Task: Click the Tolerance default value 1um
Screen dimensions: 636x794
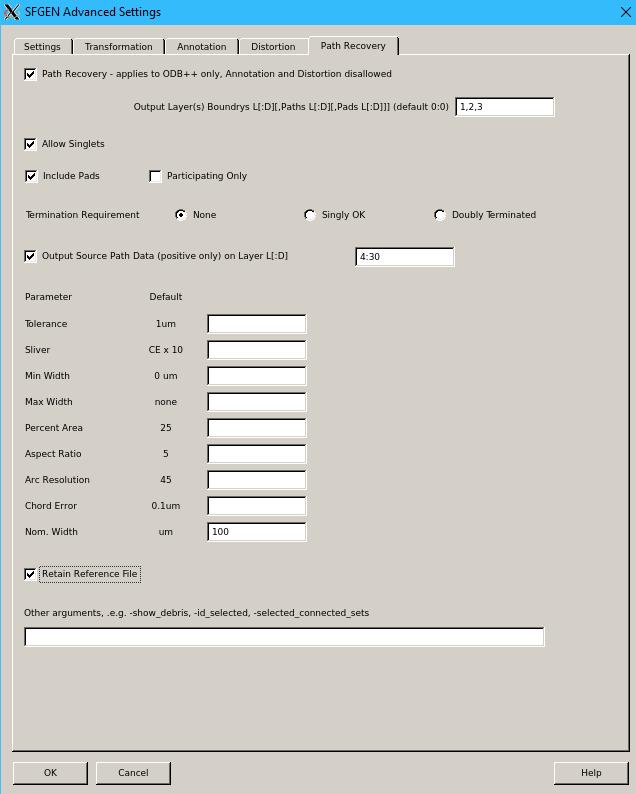Action: coord(166,324)
